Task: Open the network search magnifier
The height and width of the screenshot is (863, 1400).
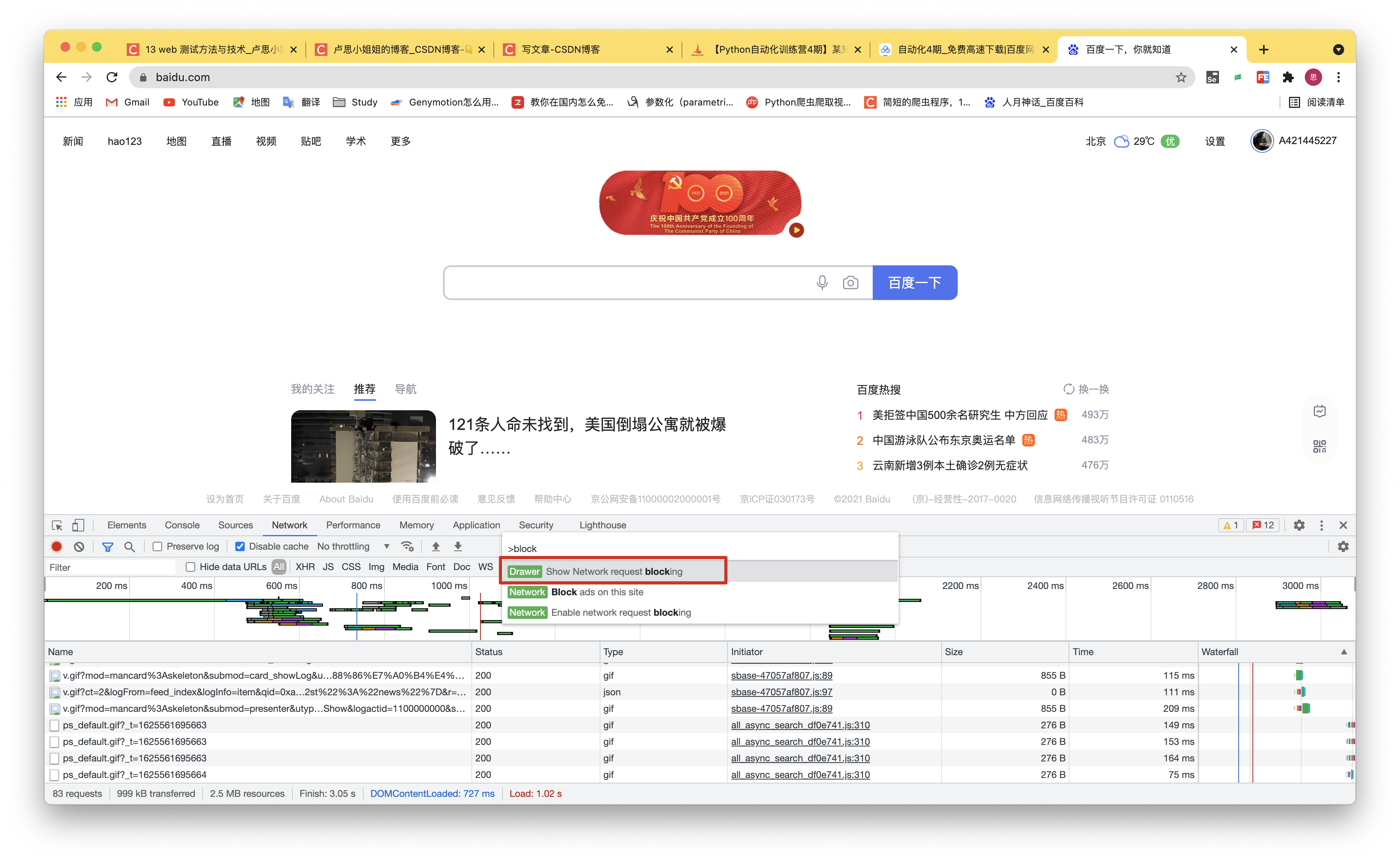Action: click(129, 546)
